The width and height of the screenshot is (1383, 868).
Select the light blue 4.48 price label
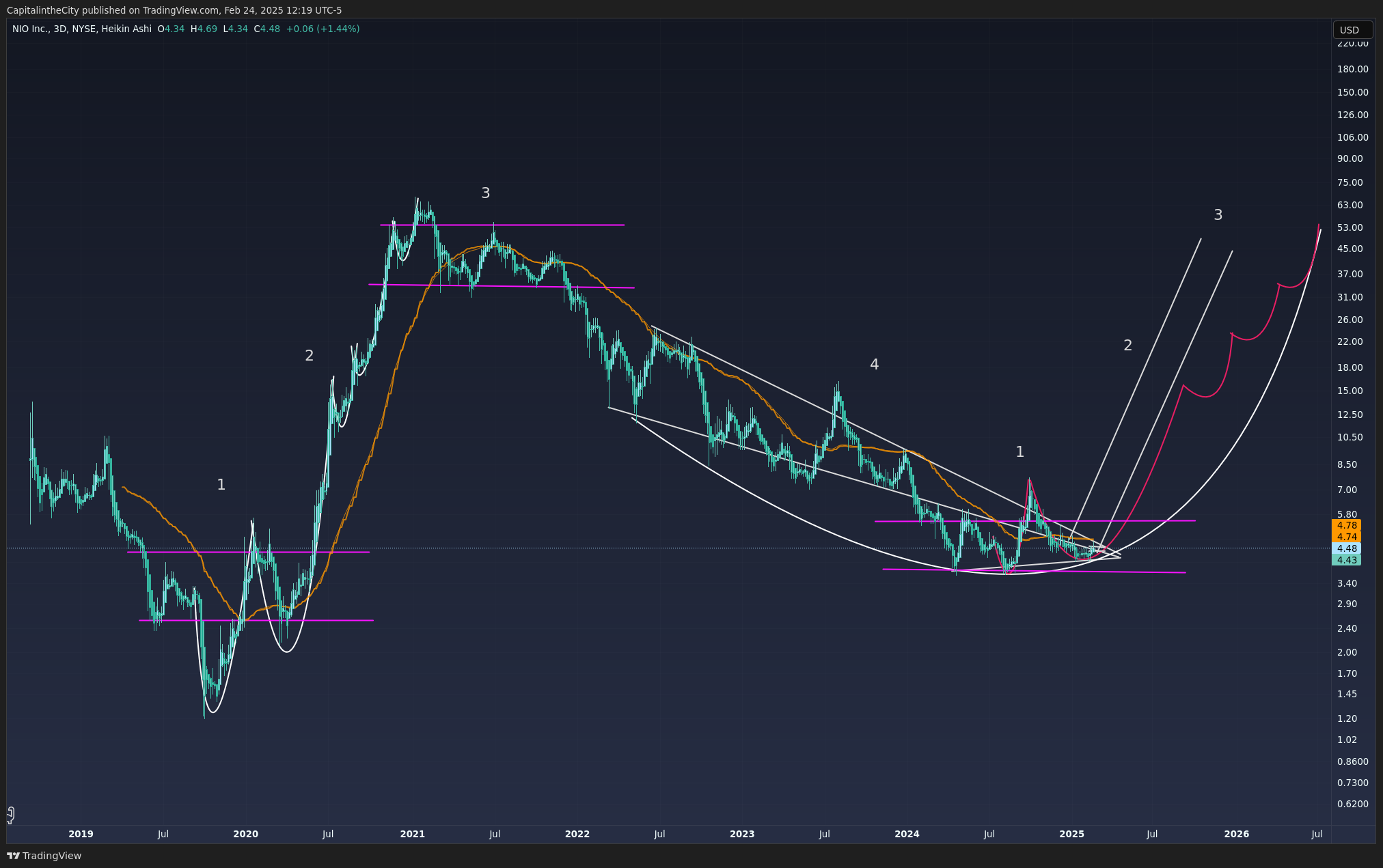pos(1346,548)
